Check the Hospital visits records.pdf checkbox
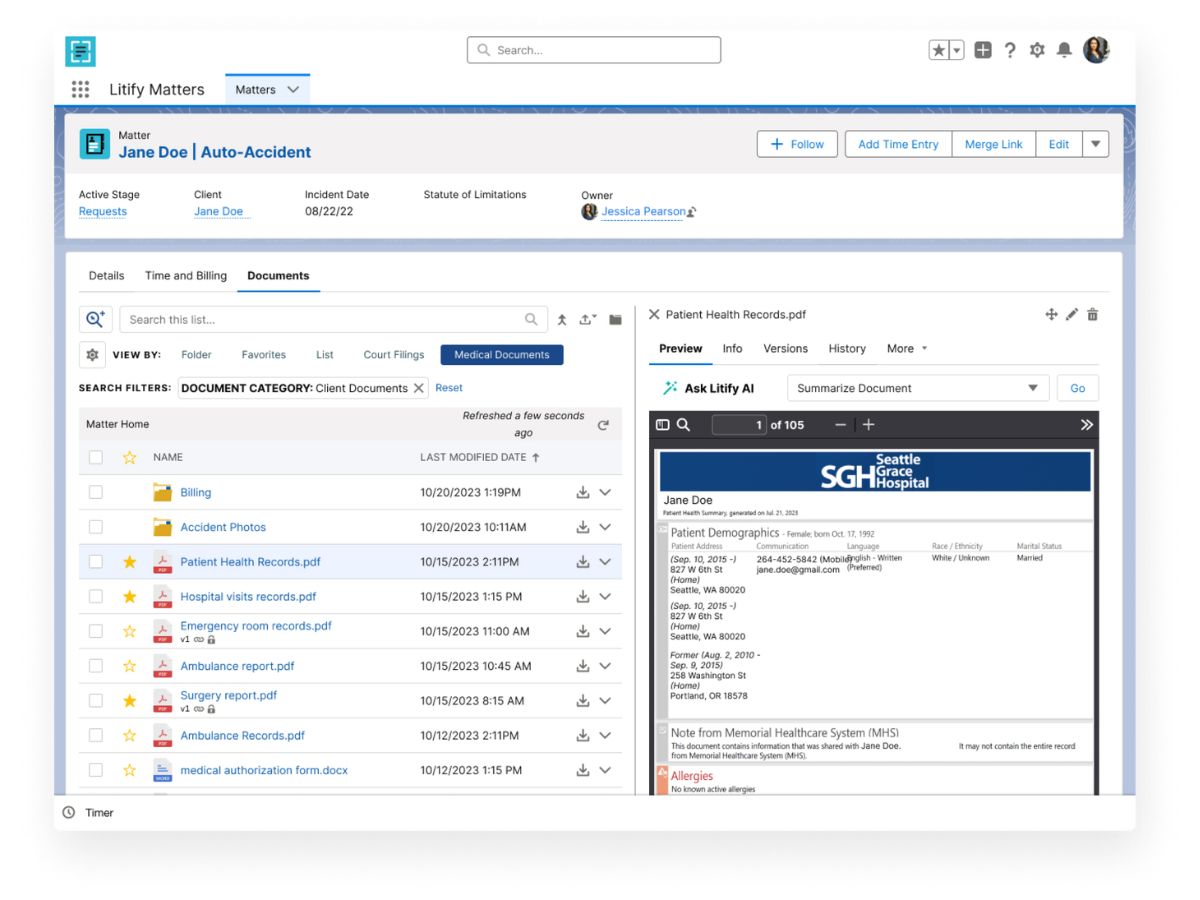1200x900 pixels. [95, 596]
